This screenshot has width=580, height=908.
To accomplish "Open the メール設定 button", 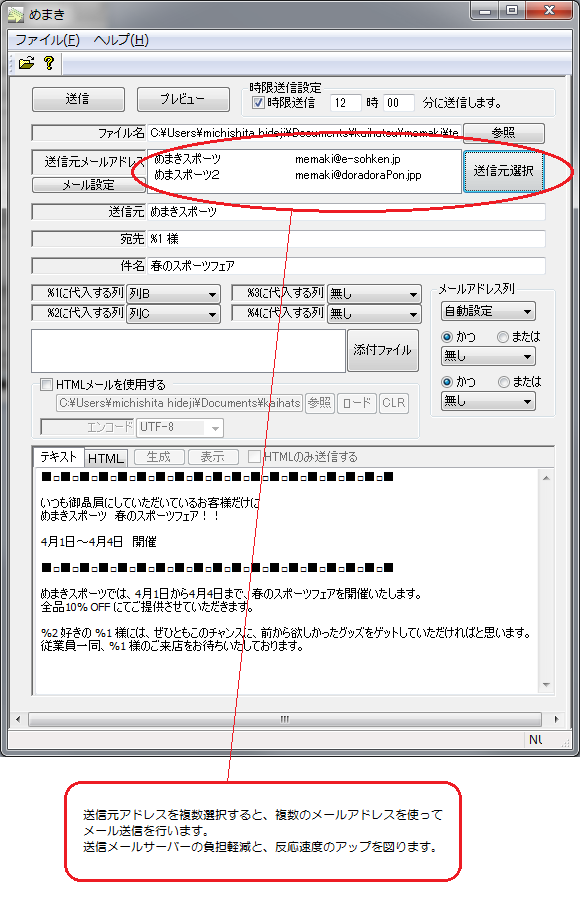I will (89, 185).
